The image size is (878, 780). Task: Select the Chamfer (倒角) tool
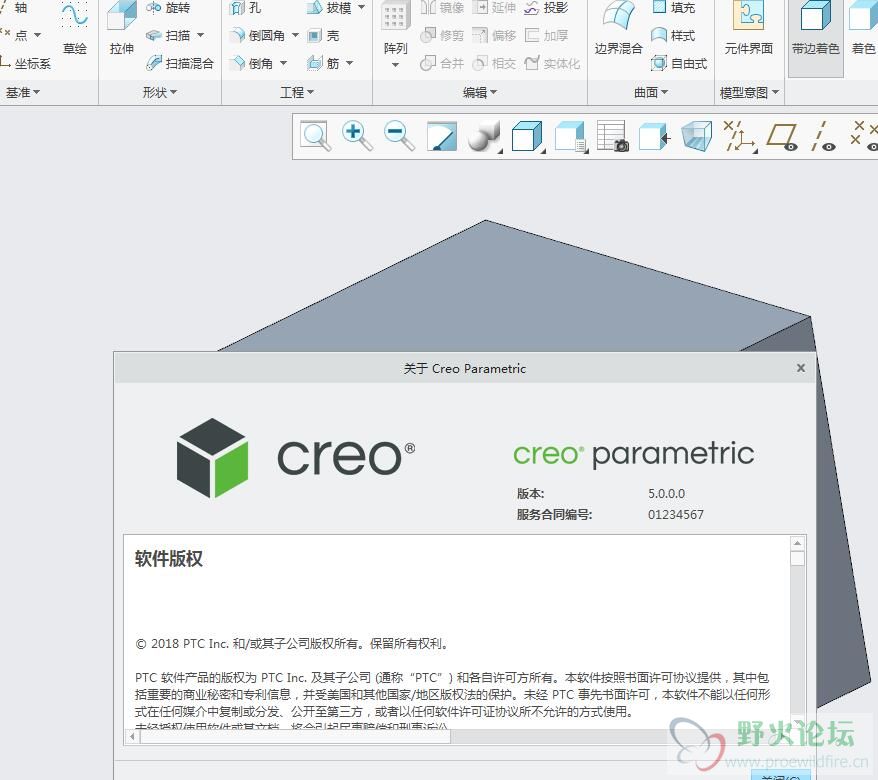[252, 63]
